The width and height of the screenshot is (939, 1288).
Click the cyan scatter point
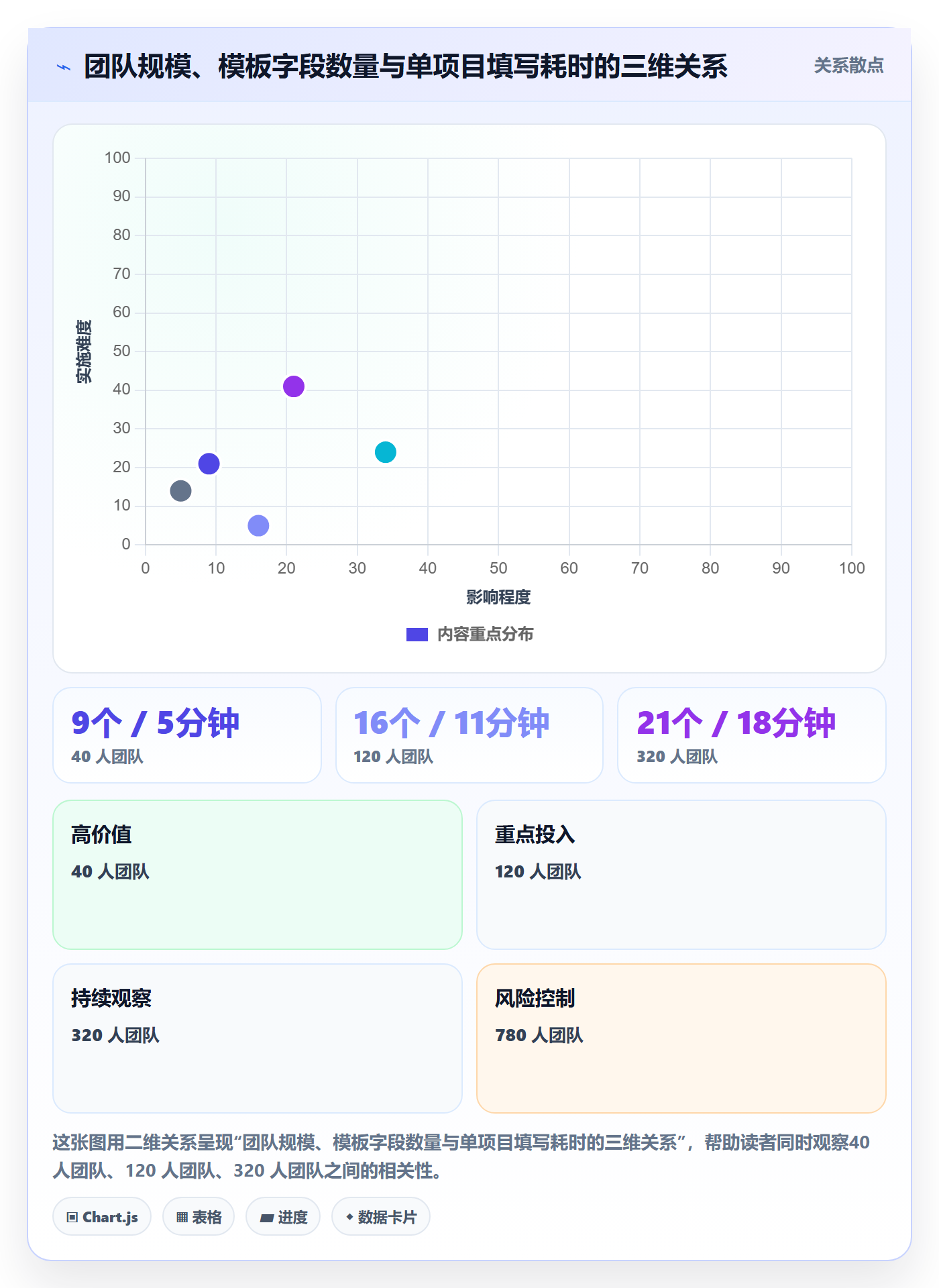click(386, 452)
